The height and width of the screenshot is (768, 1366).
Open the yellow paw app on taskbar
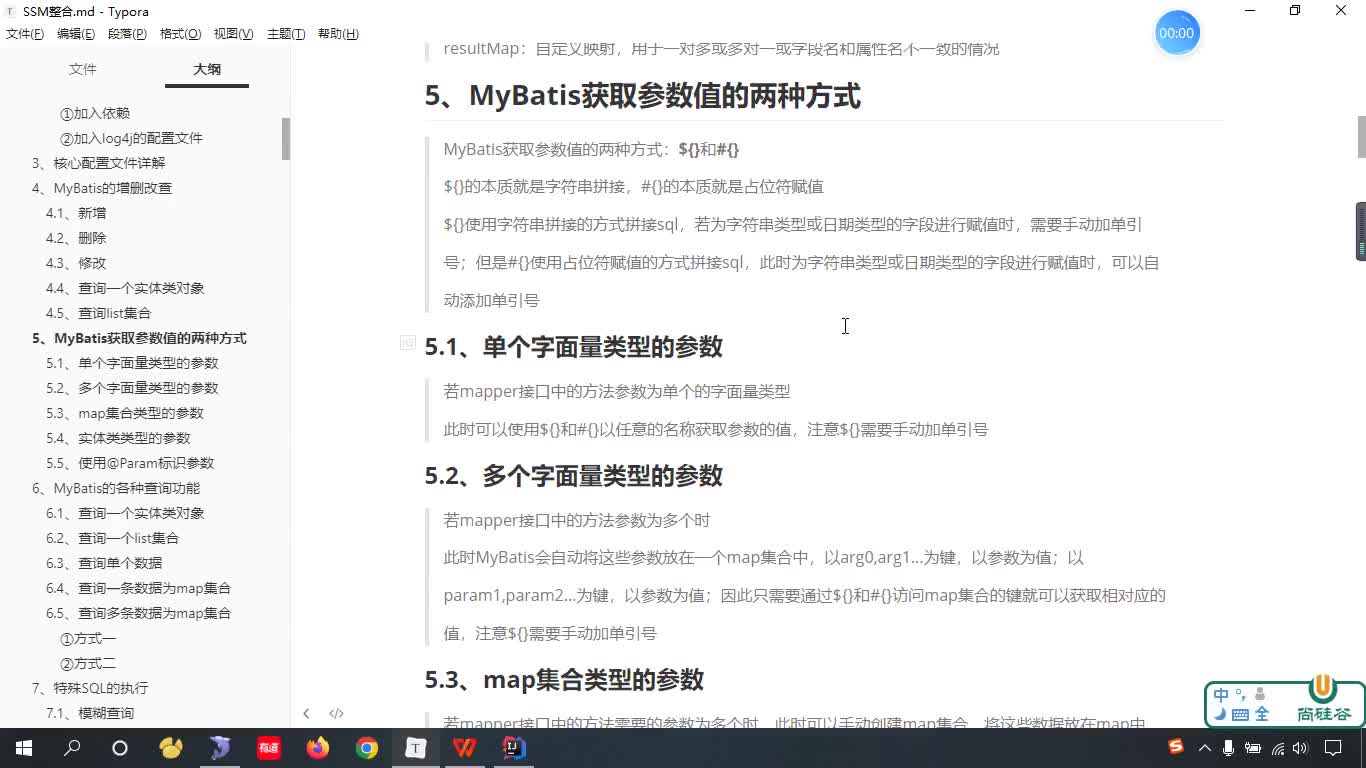171,748
